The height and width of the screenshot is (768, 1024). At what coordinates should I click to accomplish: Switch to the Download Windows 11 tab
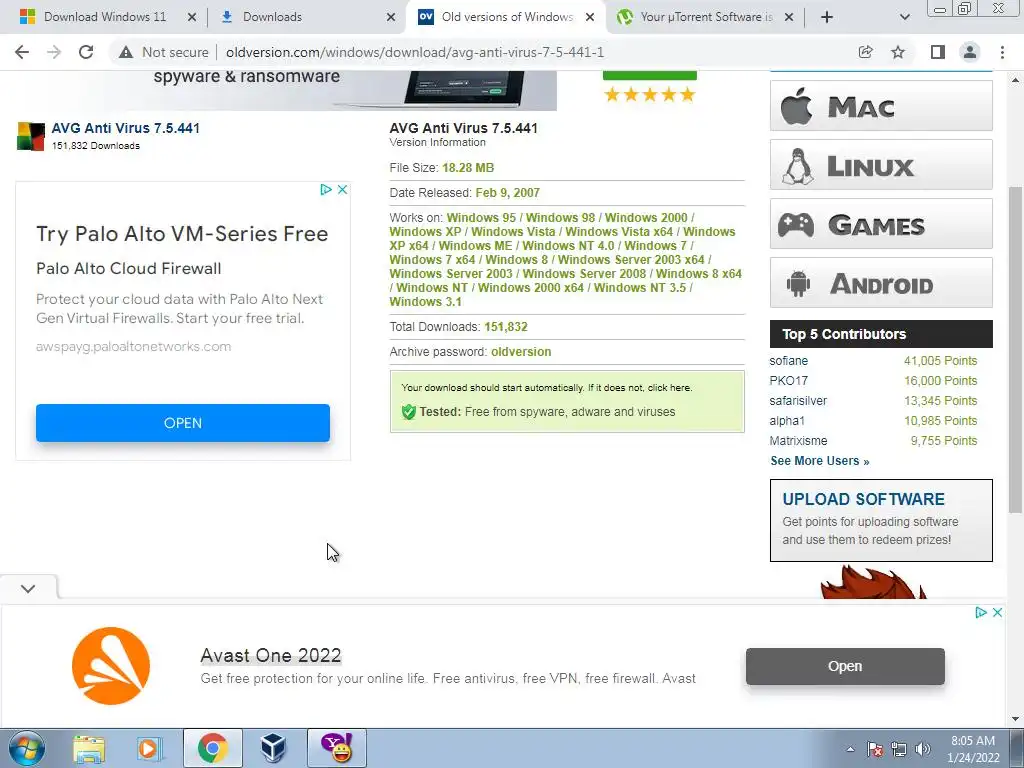coord(104,17)
